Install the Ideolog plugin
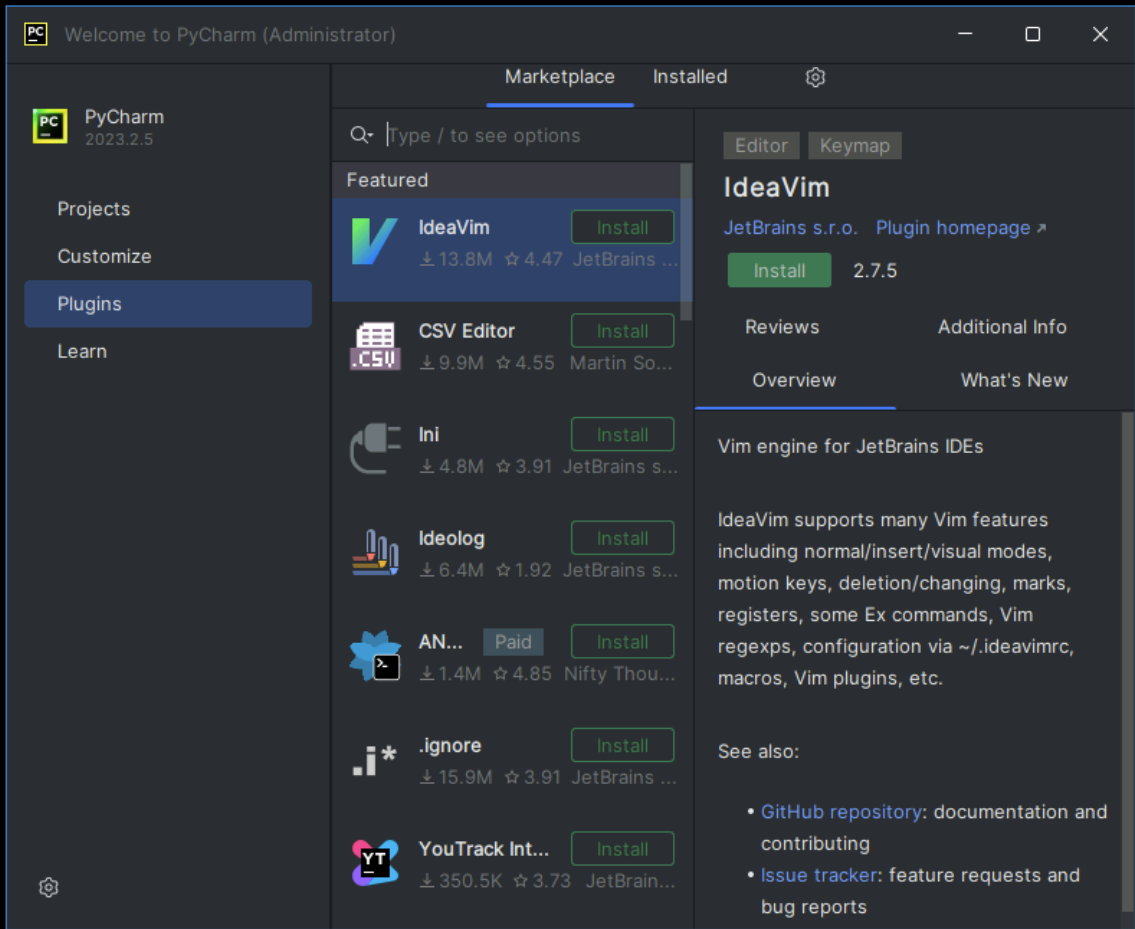The height and width of the screenshot is (929, 1135). 623,538
